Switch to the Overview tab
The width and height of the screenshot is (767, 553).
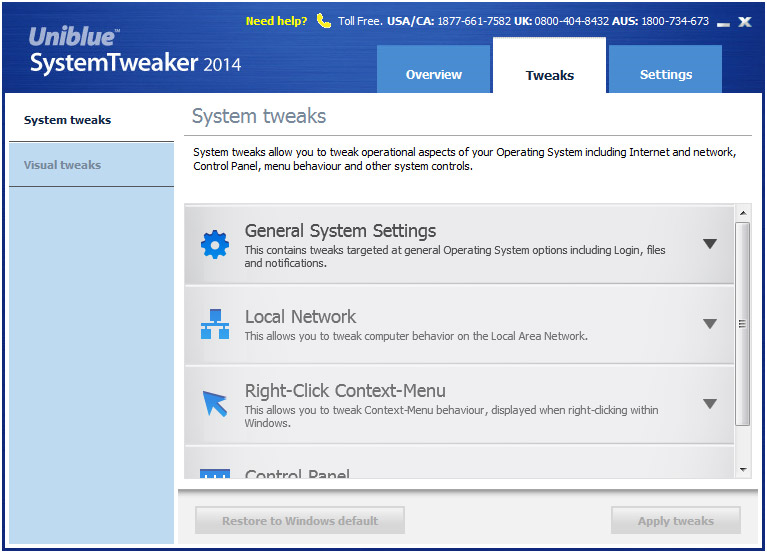pyautogui.click(x=433, y=69)
